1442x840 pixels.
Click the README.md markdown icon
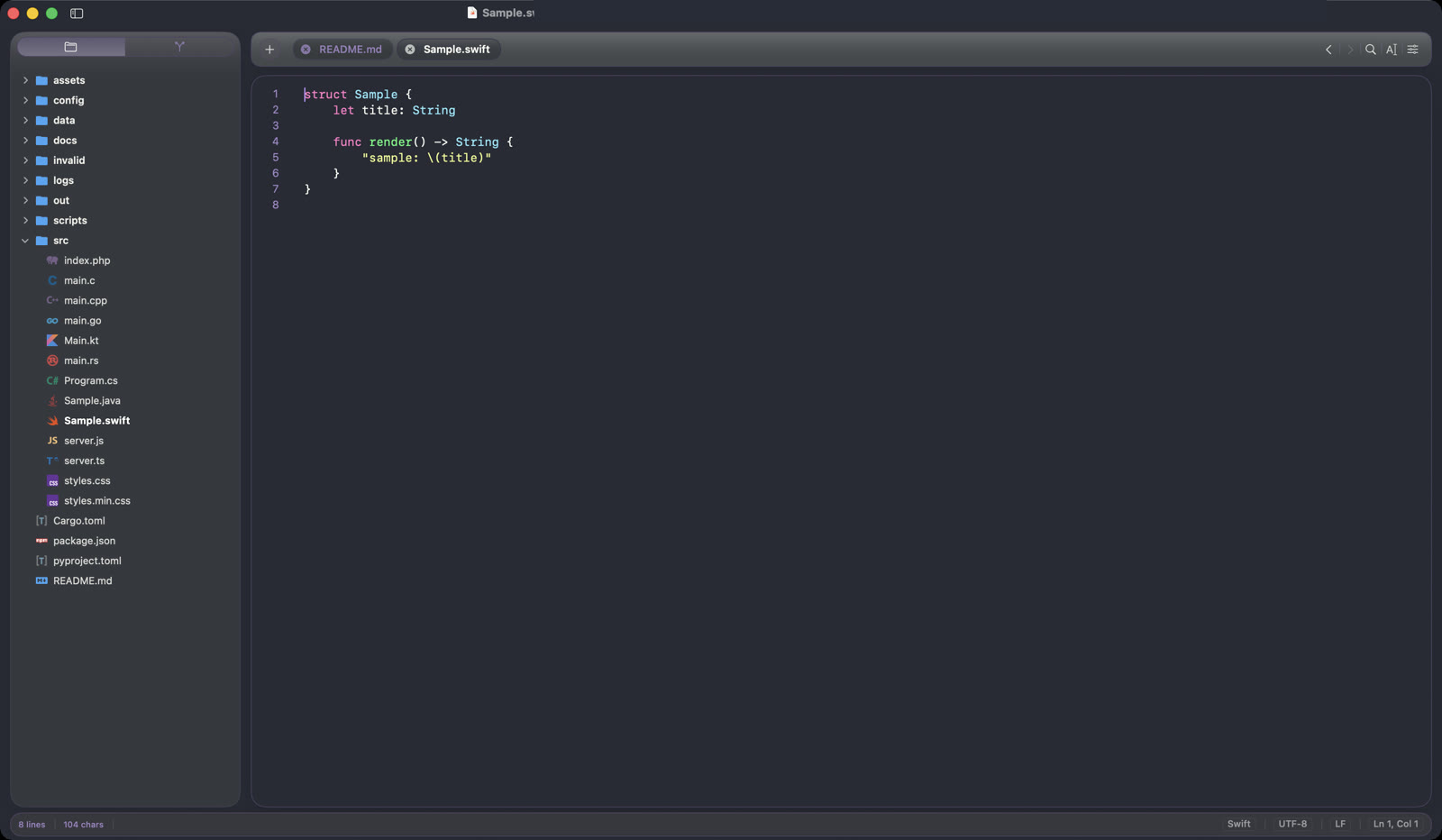(41, 580)
